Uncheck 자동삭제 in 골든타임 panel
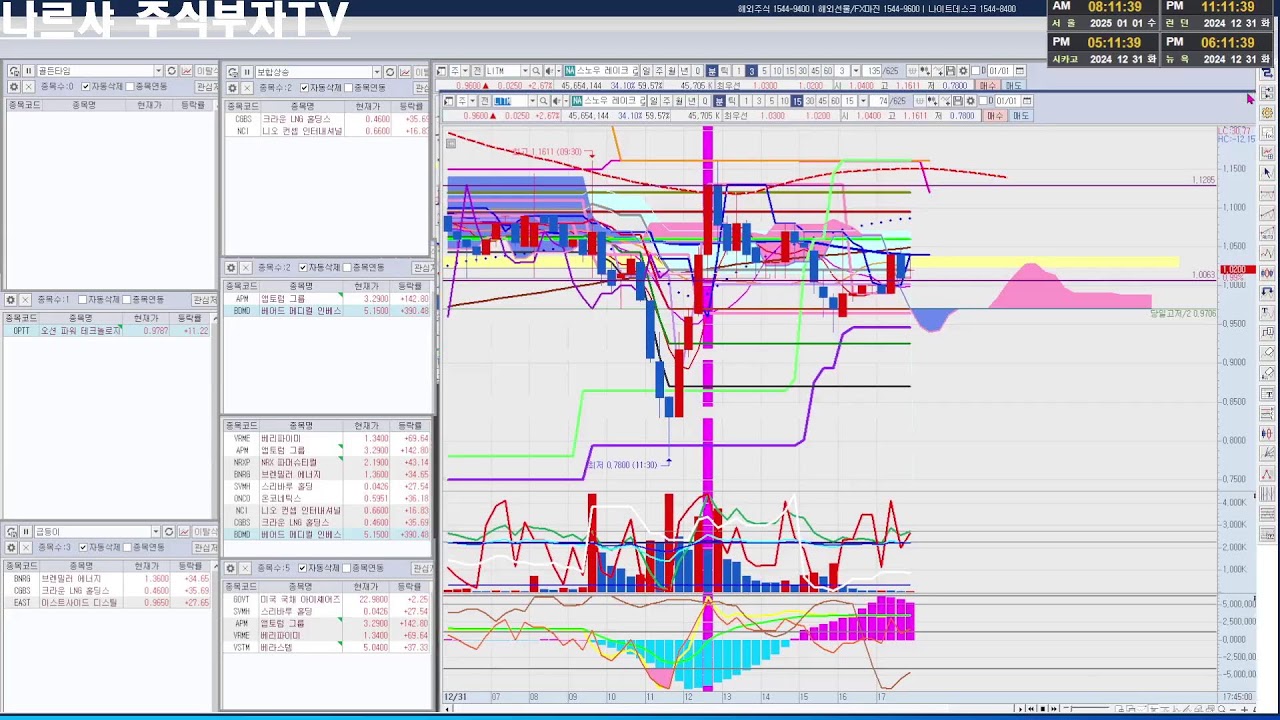This screenshot has height=720, width=1280. click(x=85, y=87)
